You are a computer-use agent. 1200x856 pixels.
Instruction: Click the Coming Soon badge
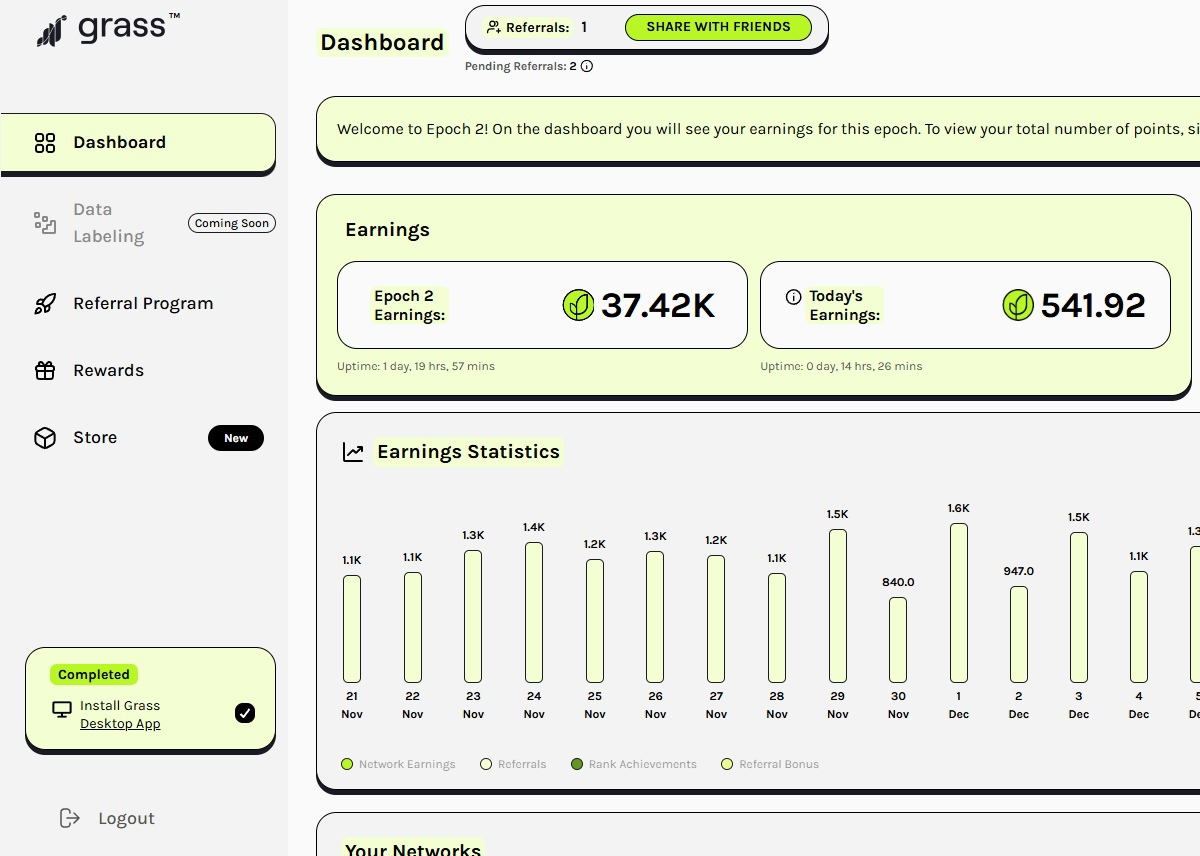[232, 223]
